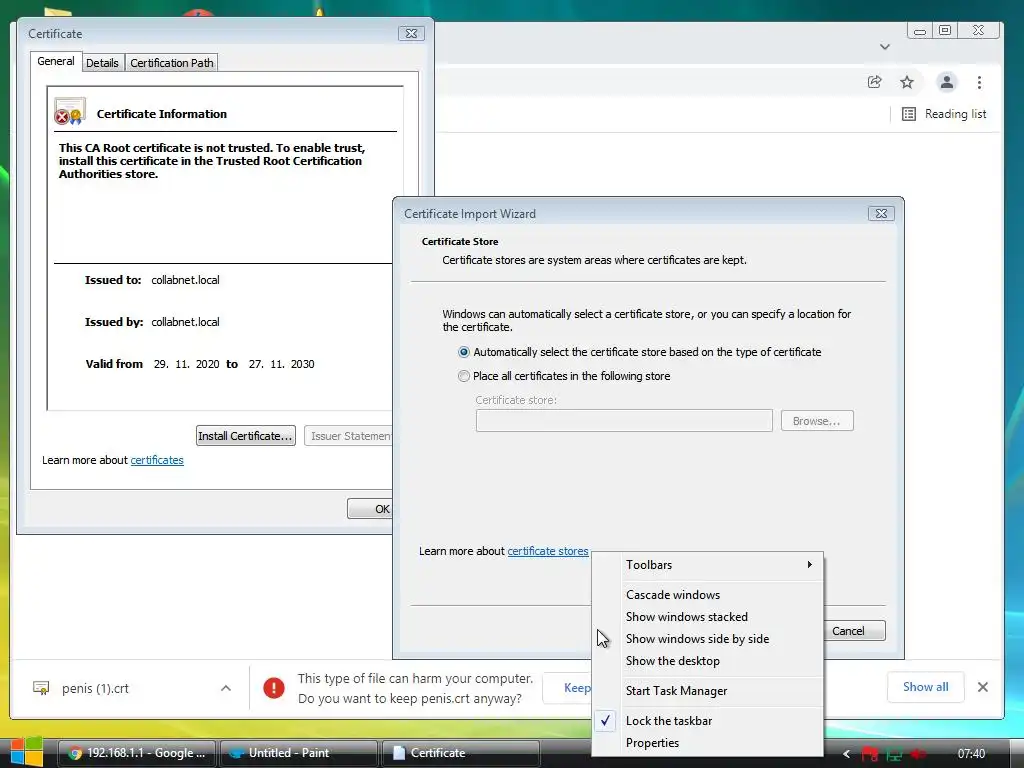1024x768 pixels.
Task: Click the certificate file icon in download bar
Action: click(40, 688)
